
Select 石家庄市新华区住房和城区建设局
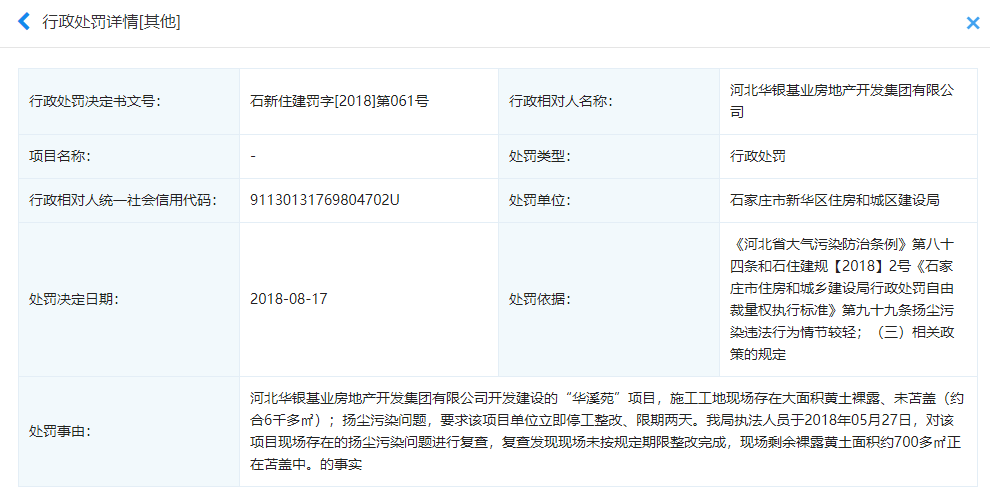(835, 200)
